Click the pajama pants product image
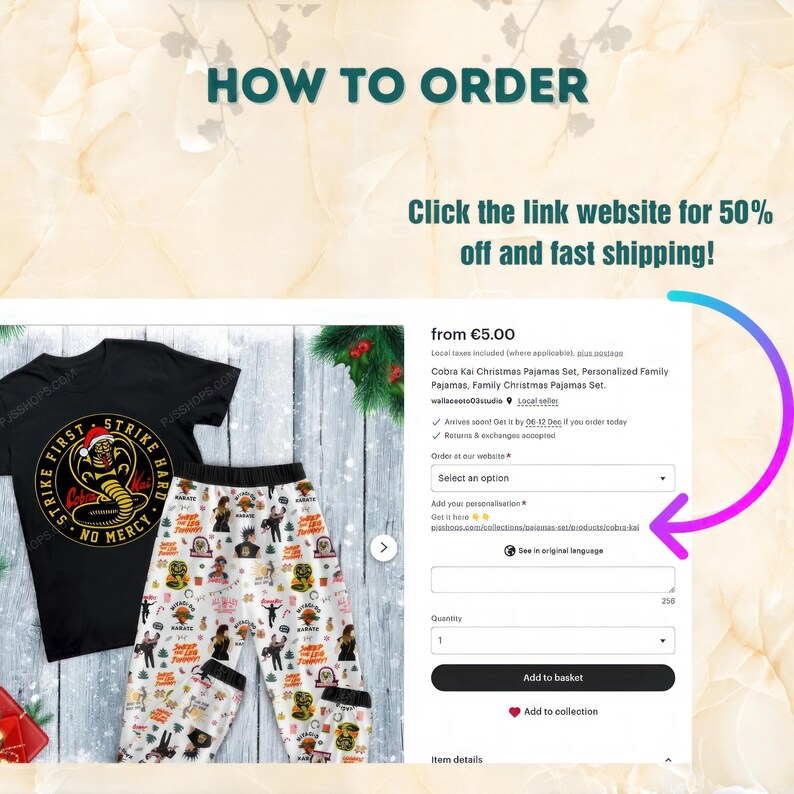The height and width of the screenshot is (794, 794). pyautogui.click(x=248, y=610)
